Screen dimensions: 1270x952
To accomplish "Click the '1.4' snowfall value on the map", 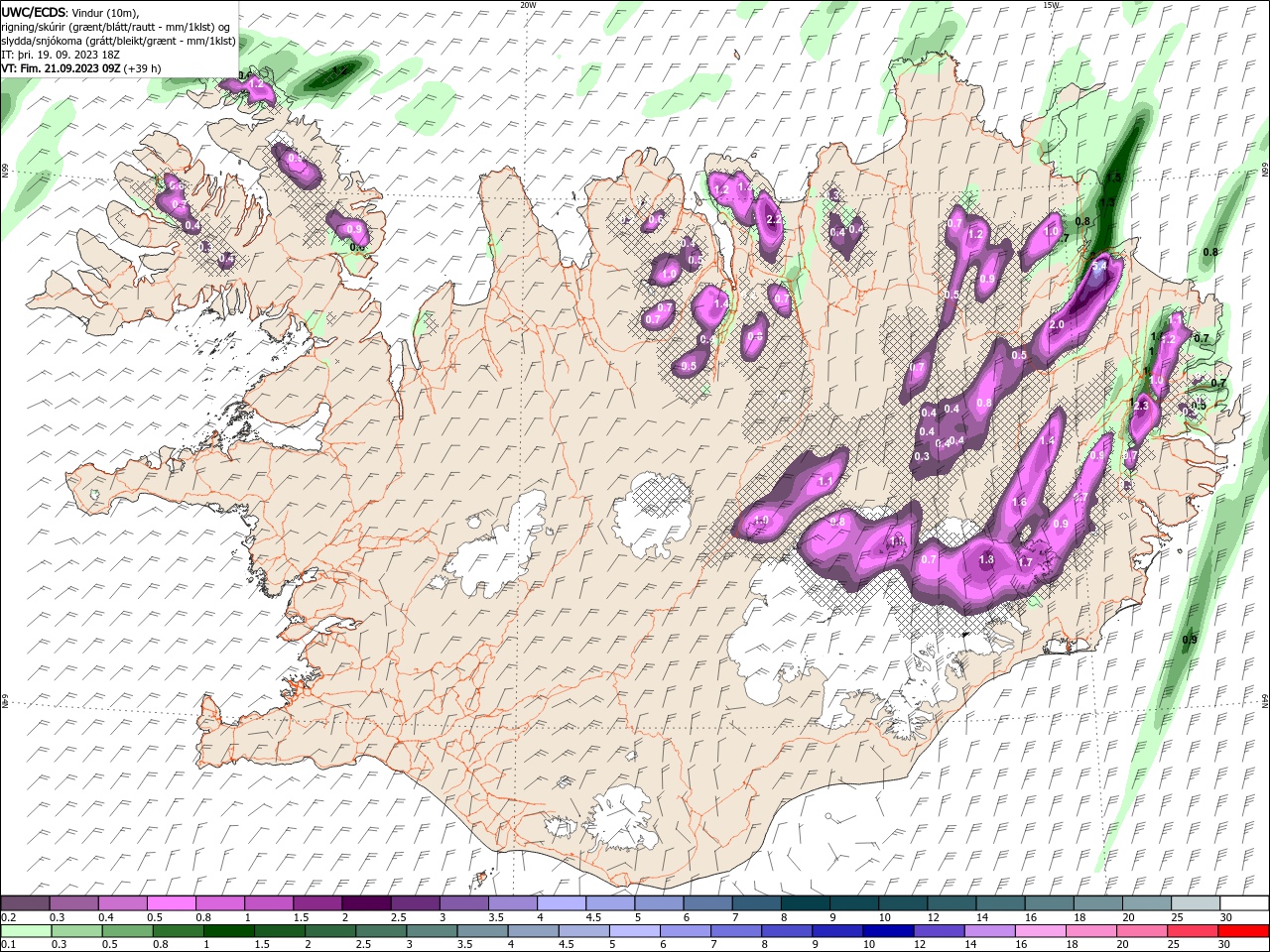I will [x=1048, y=441].
